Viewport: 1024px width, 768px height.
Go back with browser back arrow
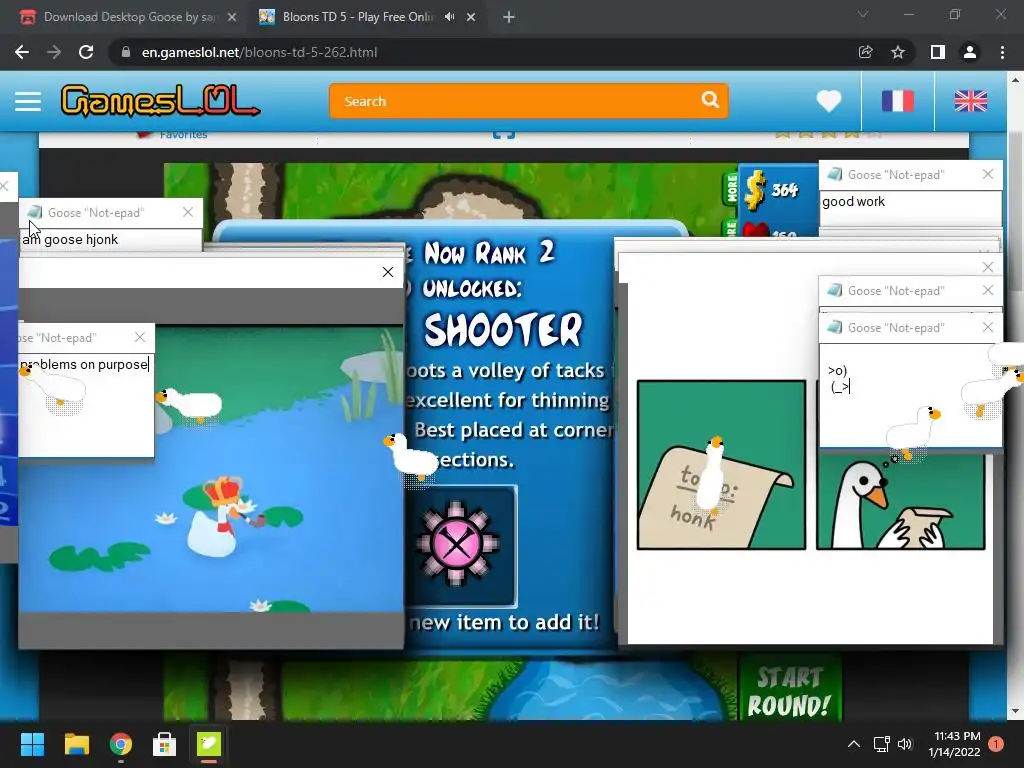pyautogui.click(x=22, y=52)
